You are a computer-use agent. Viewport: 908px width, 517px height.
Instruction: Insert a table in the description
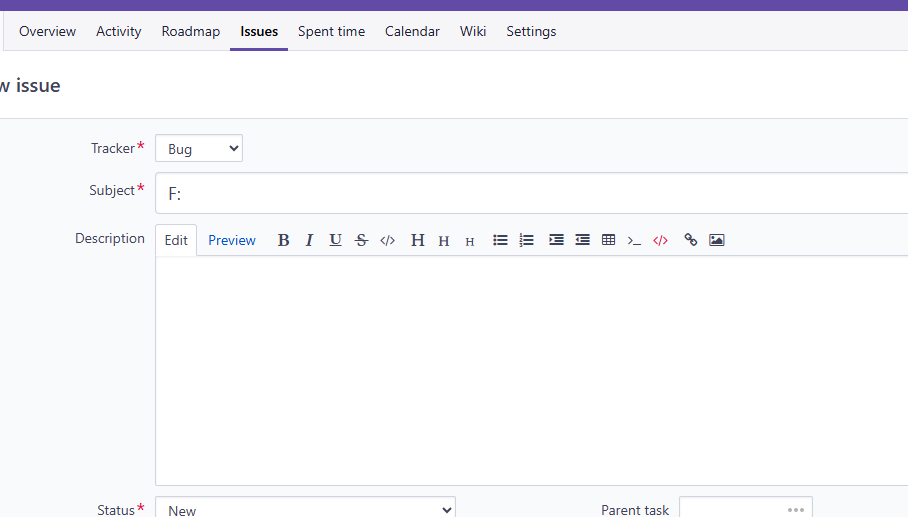[x=609, y=240]
